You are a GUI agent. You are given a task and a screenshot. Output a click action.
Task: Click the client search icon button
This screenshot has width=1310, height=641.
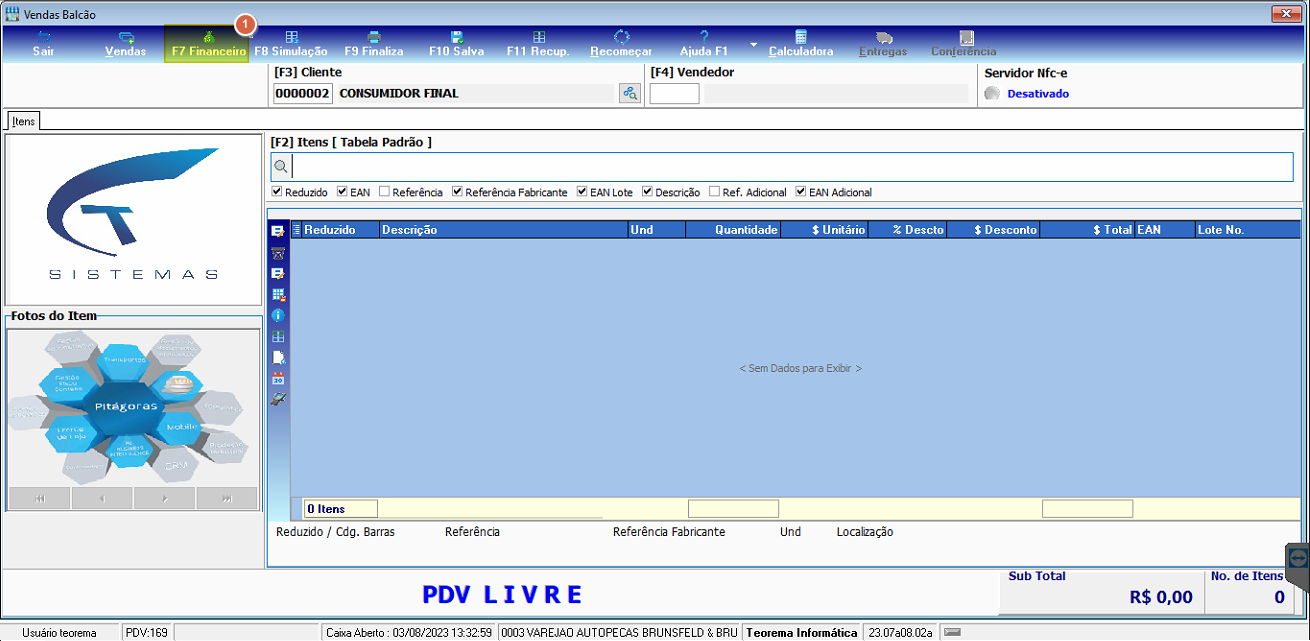coord(629,93)
